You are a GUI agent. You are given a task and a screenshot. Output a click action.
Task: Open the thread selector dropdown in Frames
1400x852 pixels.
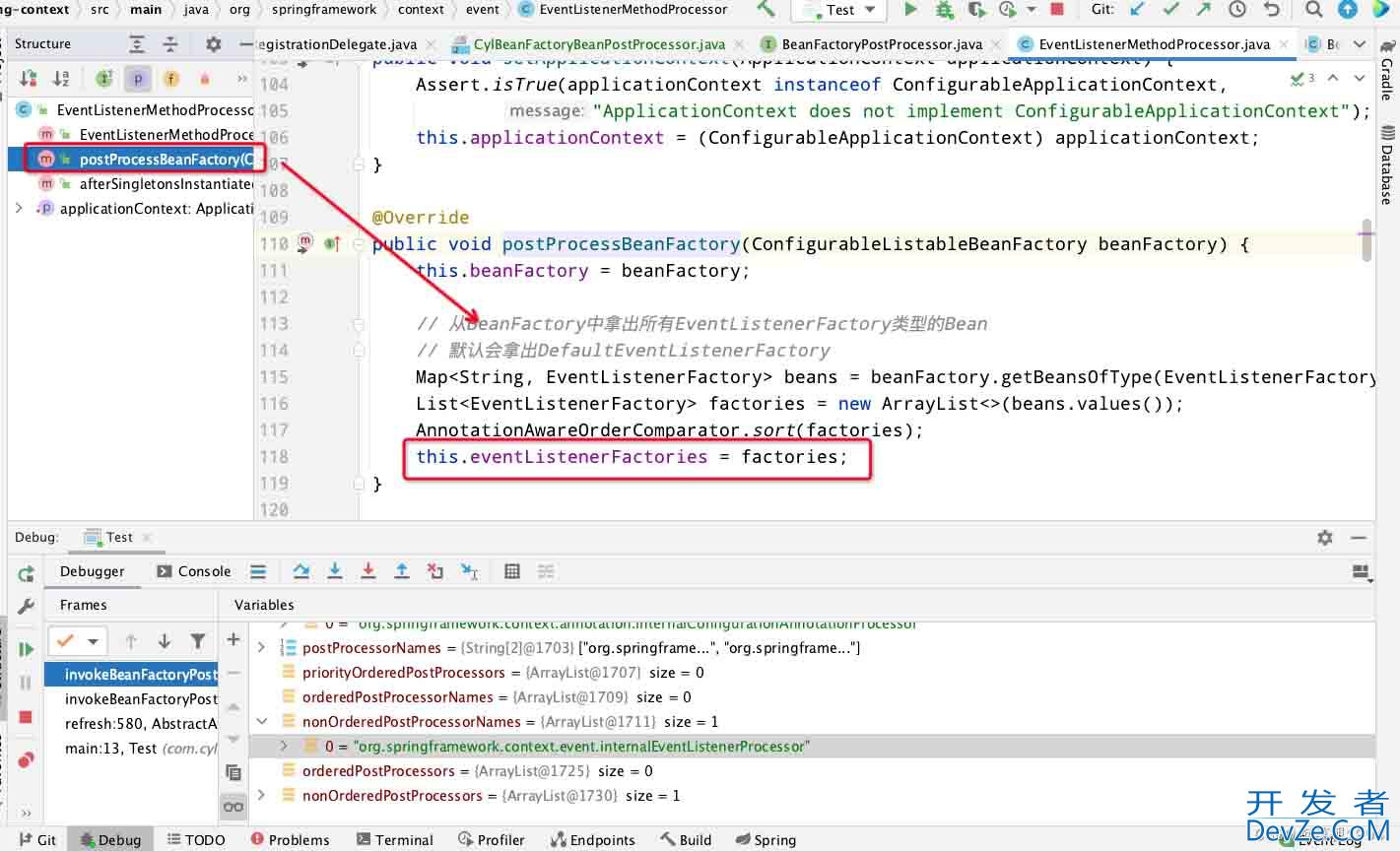(x=78, y=641)
